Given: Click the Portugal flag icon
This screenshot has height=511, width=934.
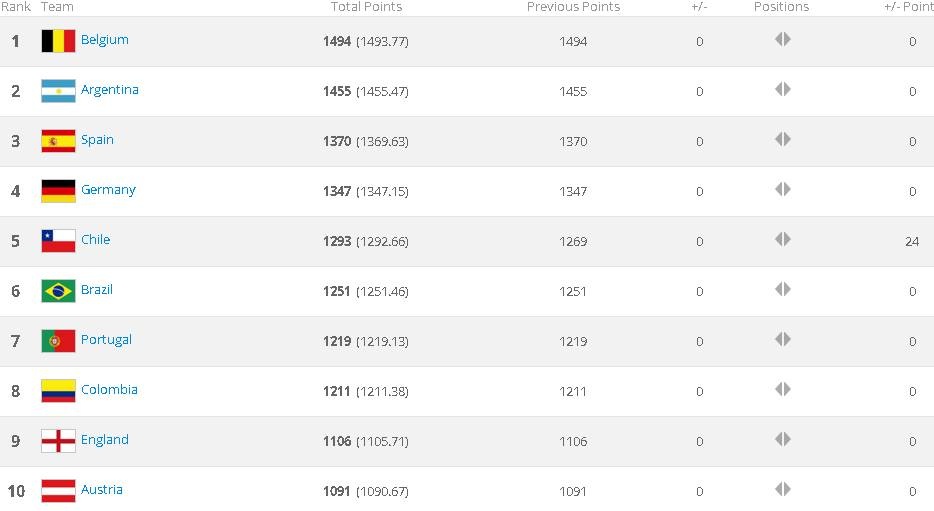Looking at the screenshot, I should click(x=58, y=341).
